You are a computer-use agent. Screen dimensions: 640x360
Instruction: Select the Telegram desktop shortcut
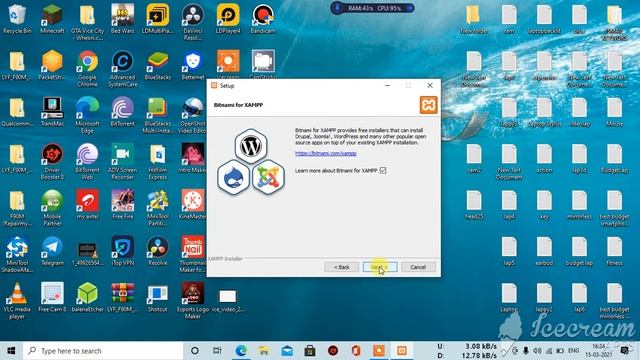tap(52, 252)
